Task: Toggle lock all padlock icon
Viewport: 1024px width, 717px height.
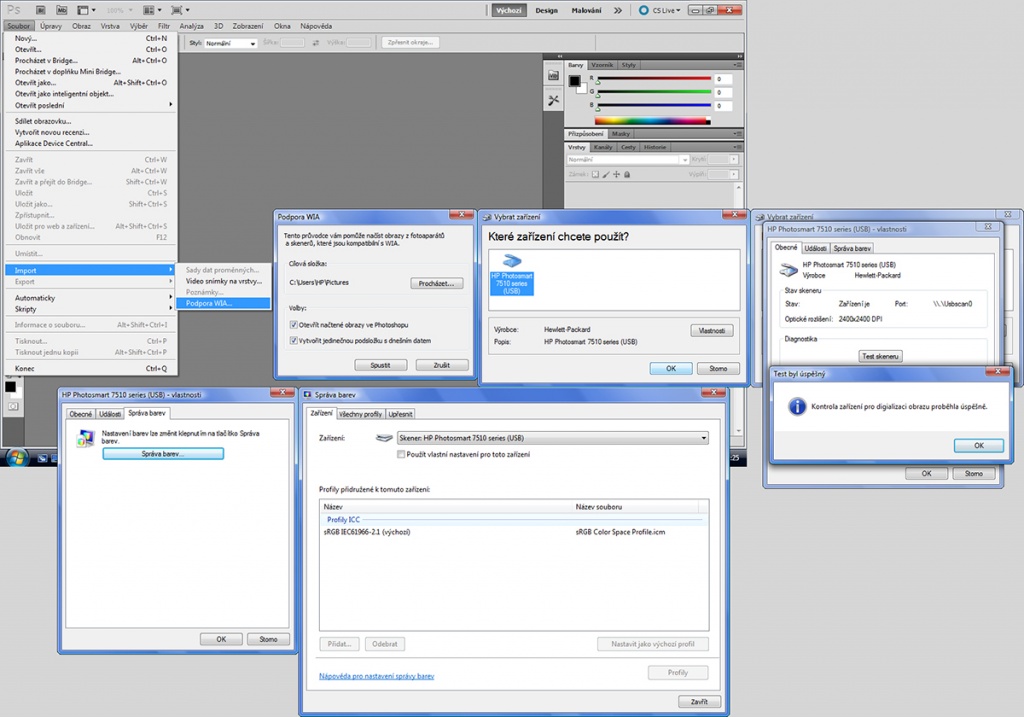Action: (x=627, y=174)
